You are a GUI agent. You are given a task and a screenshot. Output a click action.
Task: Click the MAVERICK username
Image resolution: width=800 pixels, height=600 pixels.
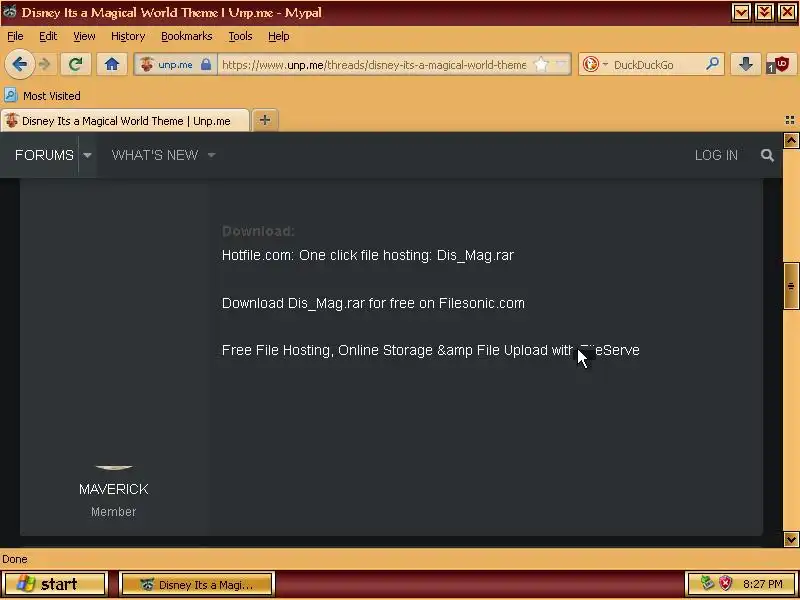113,489
